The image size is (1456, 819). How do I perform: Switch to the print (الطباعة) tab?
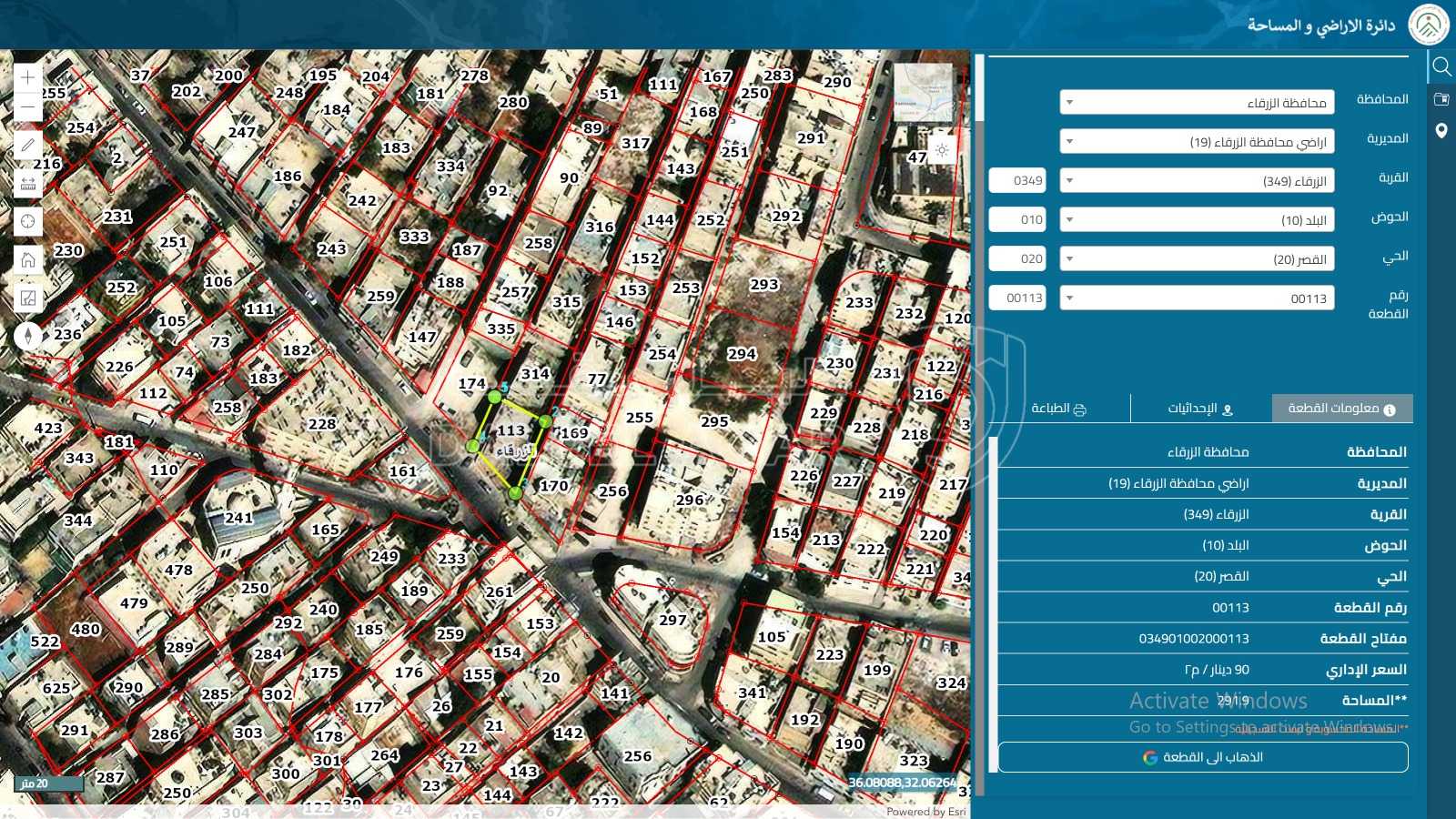click(1059, 409)
